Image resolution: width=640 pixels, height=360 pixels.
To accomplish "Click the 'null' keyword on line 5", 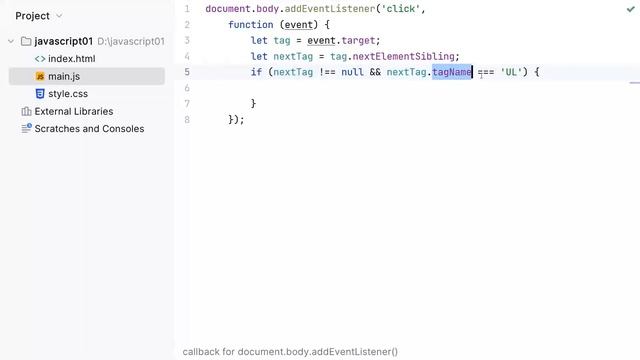I will point(352,72).
